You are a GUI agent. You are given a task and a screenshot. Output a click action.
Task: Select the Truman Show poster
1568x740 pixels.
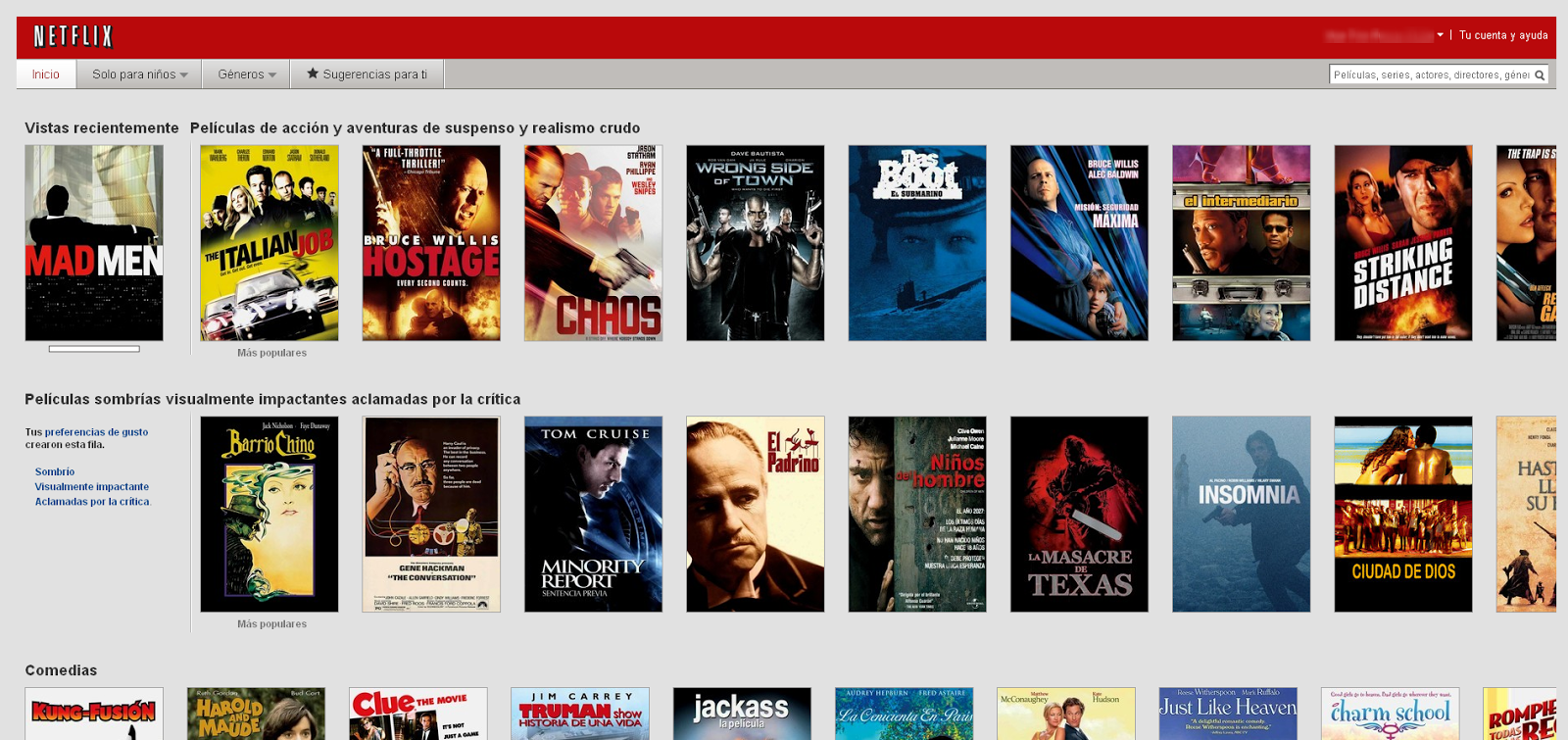[580, 714]
